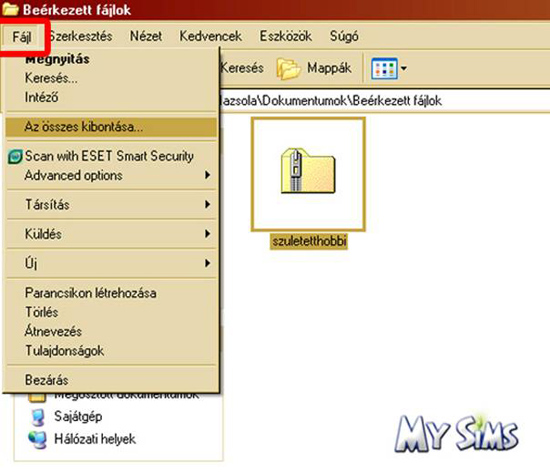Open Hálózati helyek network icon
The width and height of the screenshot is (550, 473).
coord(37,439)
